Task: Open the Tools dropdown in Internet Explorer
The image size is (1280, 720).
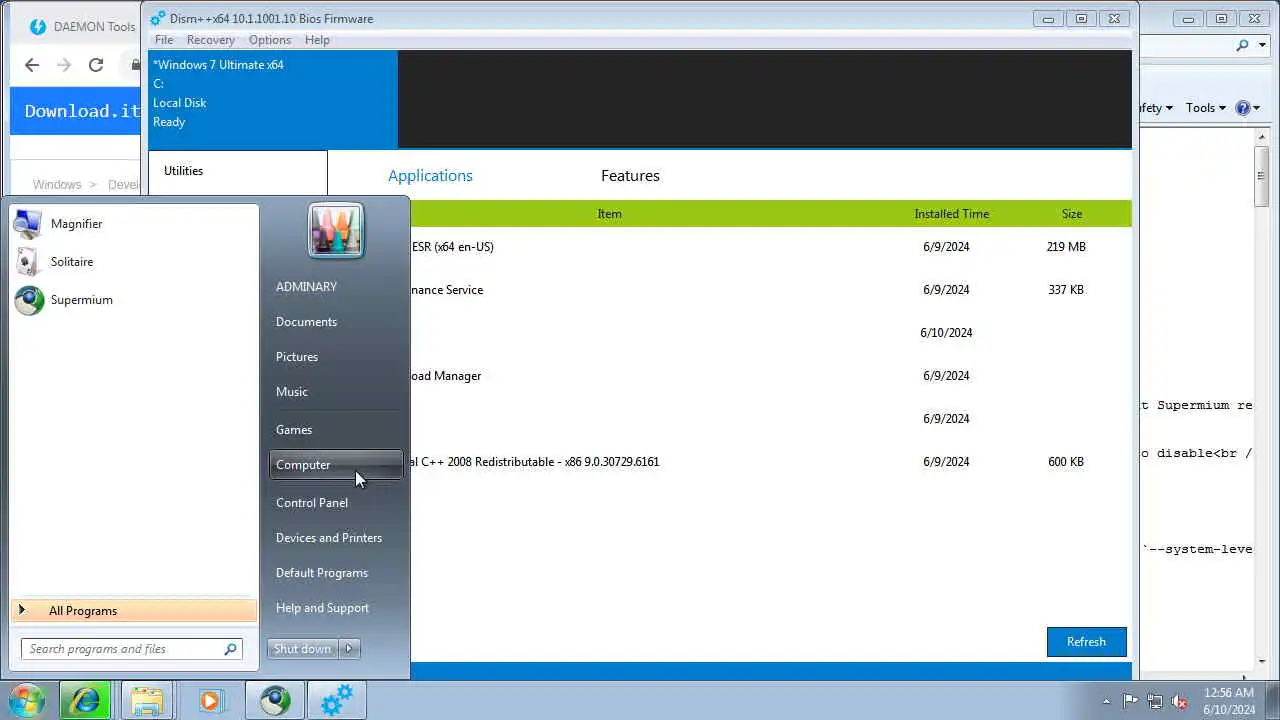Action: coord(1205,108)
